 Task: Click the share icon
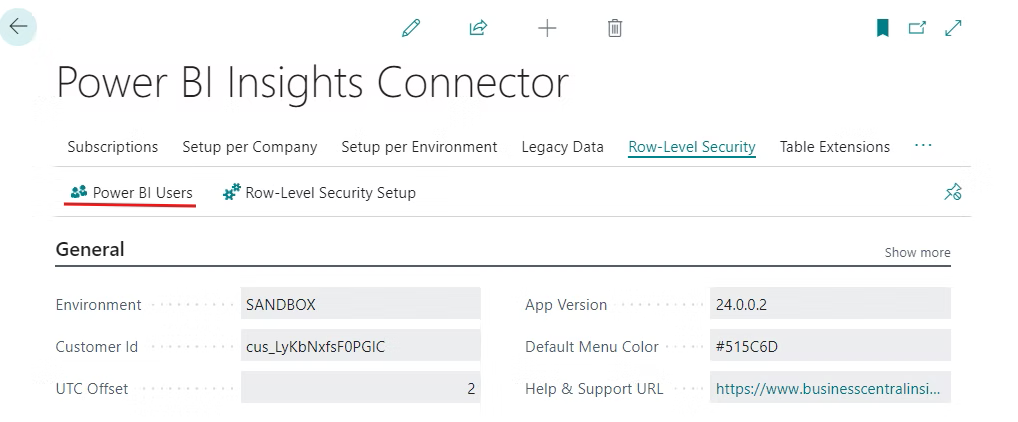coord(478,28)
